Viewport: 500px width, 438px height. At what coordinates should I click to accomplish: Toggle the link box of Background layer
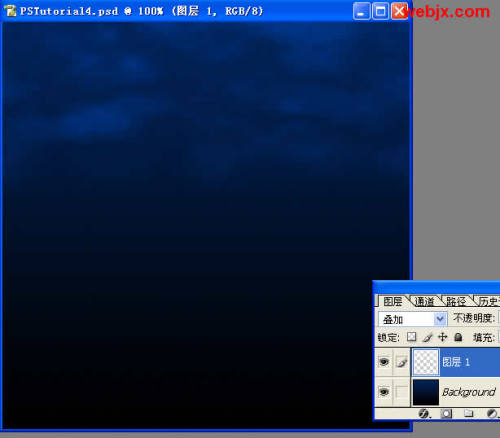[401, 392]
